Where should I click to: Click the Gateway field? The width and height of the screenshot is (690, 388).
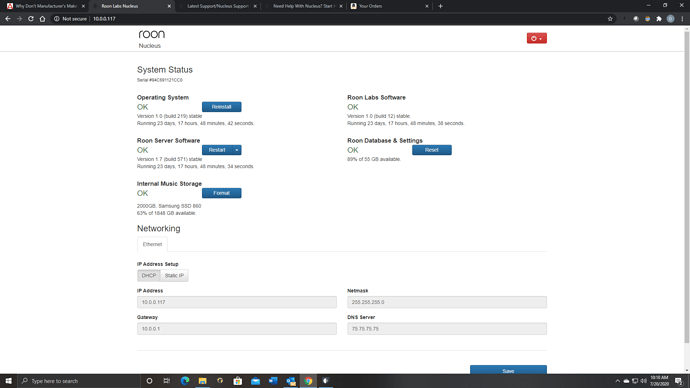[x=237, y=329]
